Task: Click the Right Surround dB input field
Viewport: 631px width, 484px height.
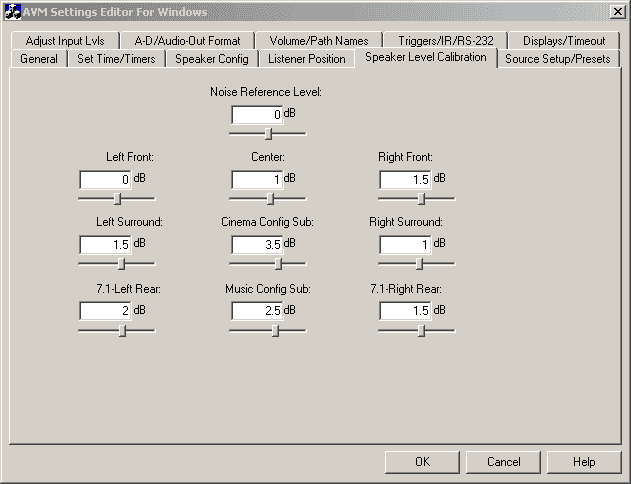Action: [x=405, y=244]
